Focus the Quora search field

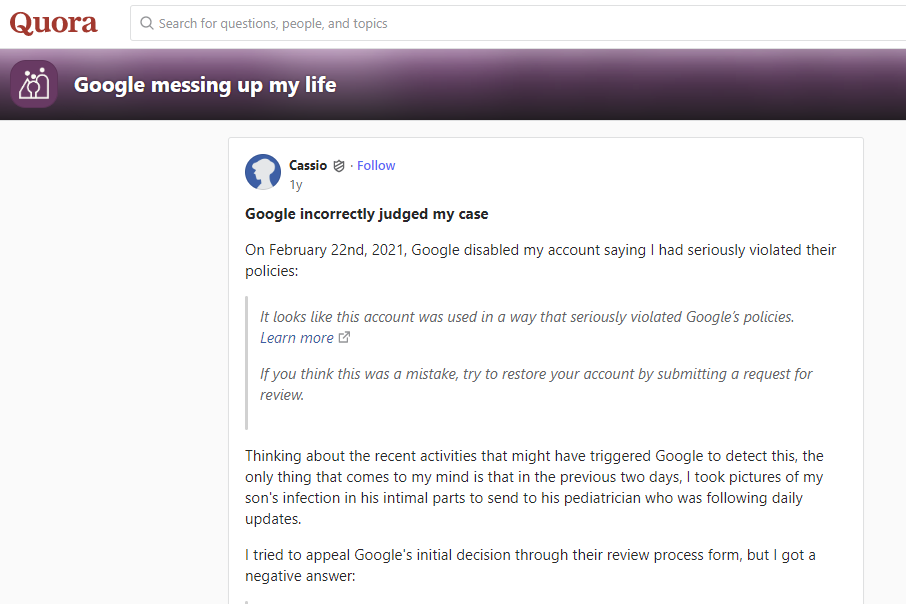pos(500,23)
